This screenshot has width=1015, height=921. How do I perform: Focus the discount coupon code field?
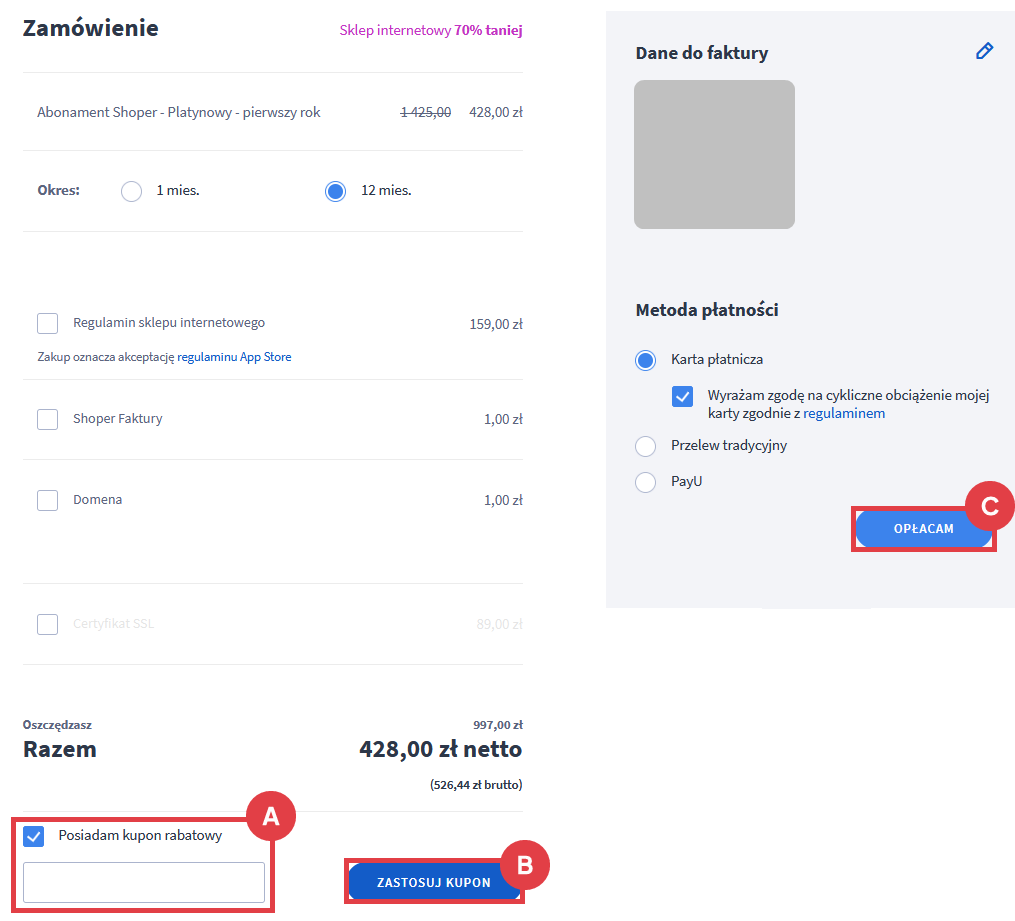click(x=144, y=882)
